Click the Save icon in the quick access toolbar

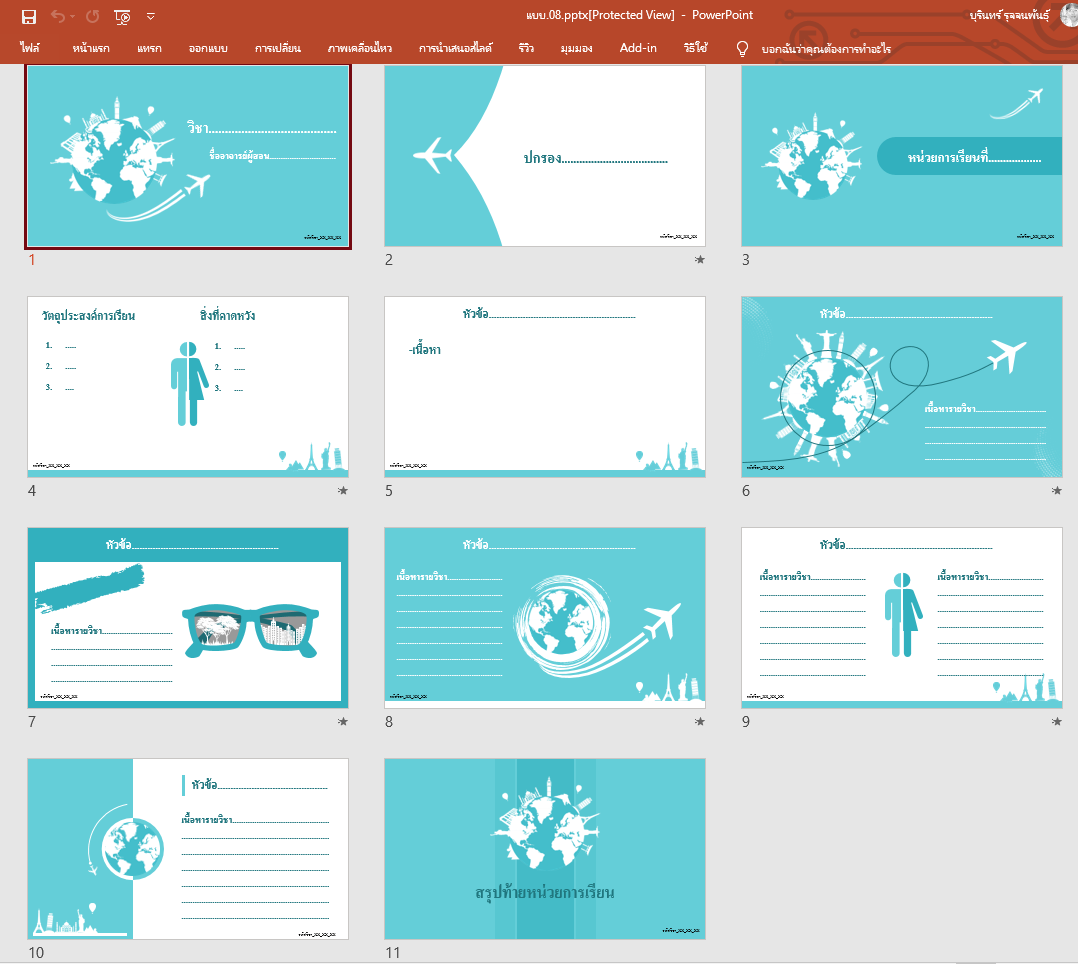(x=28, y=16)
